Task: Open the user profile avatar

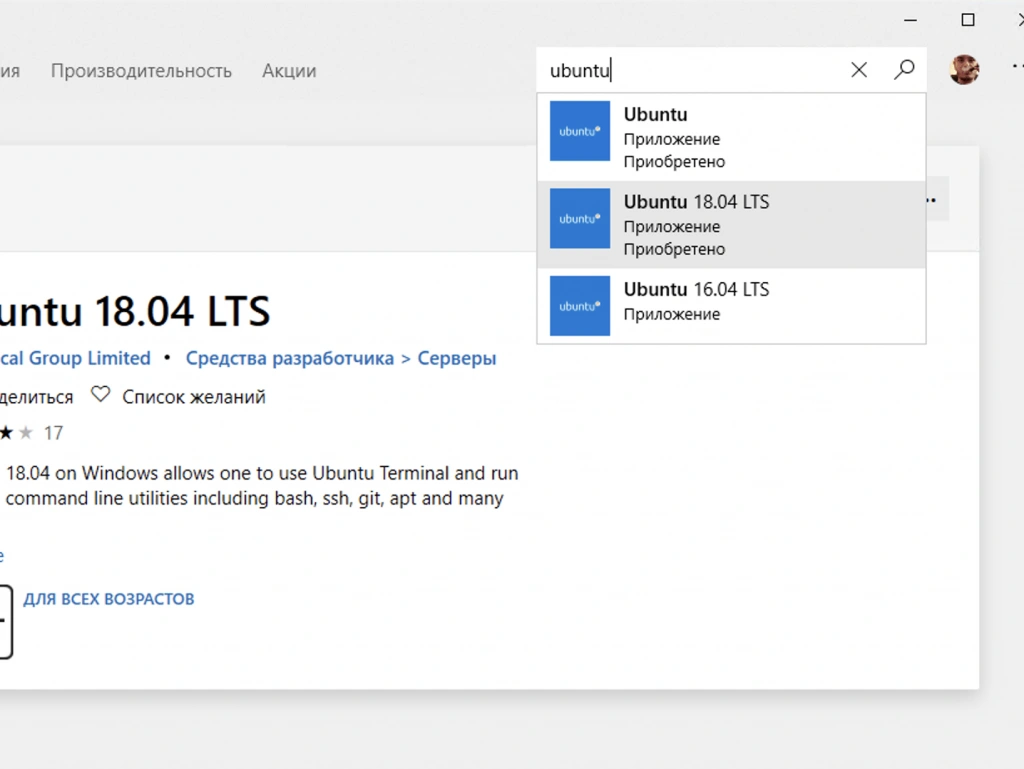Action: [964, 70]
